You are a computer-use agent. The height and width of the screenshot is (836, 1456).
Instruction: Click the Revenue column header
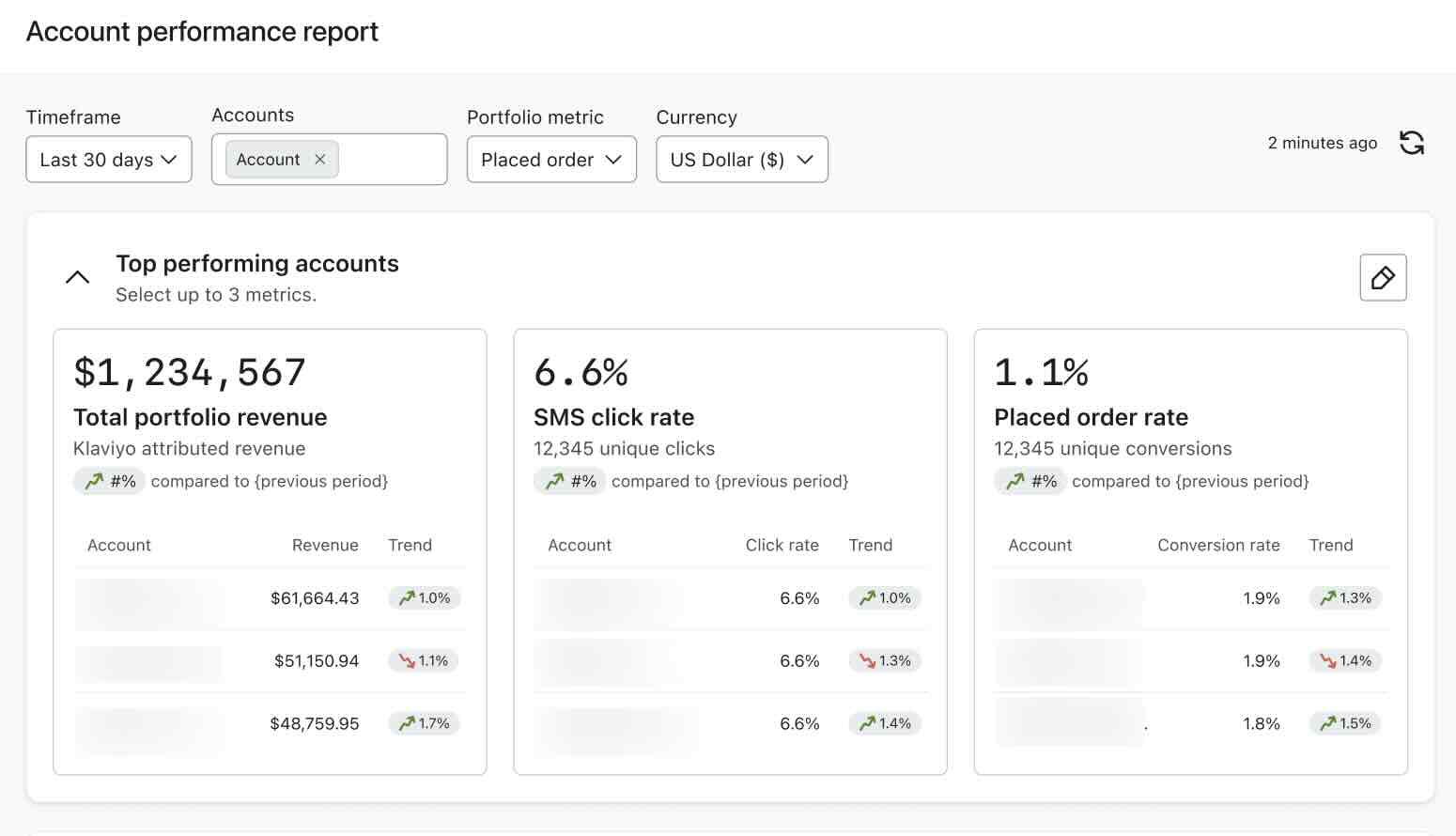pos(325,546)
